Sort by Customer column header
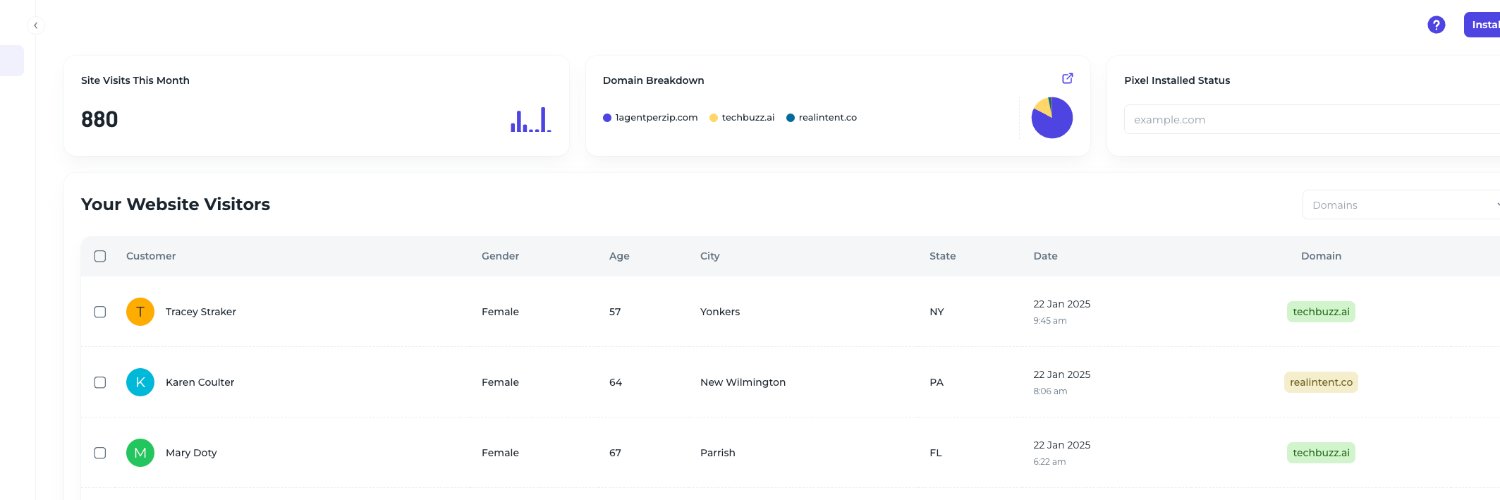The height and width of the screenshot is (500, 1500). click(151, 256)
